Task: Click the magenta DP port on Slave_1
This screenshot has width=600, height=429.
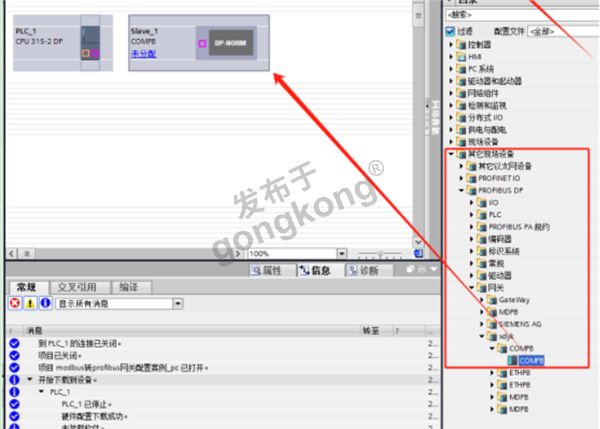Action: pos(202,44)
